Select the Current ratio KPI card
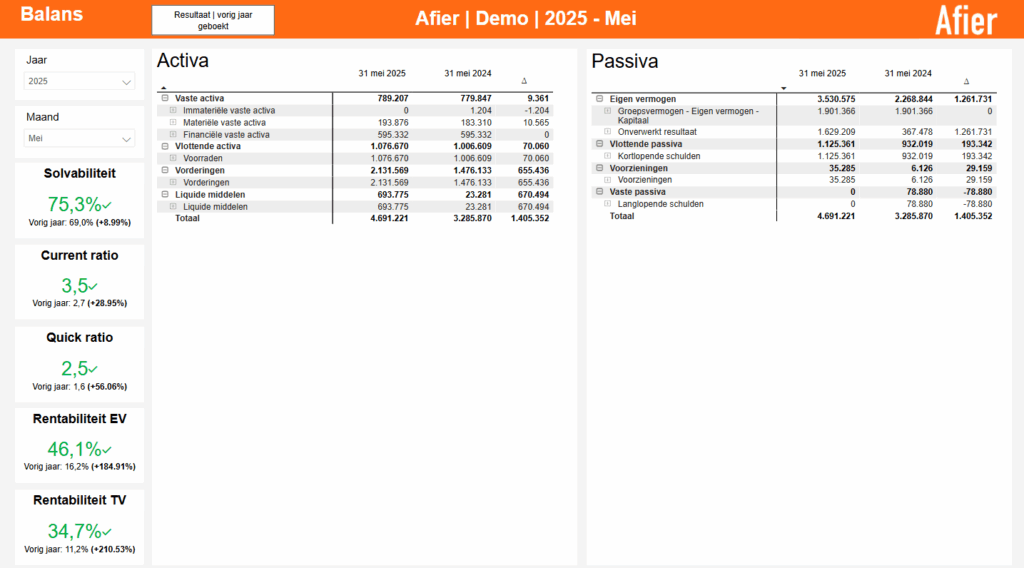The image size is (1024, 568). click(x=79, y=282)
